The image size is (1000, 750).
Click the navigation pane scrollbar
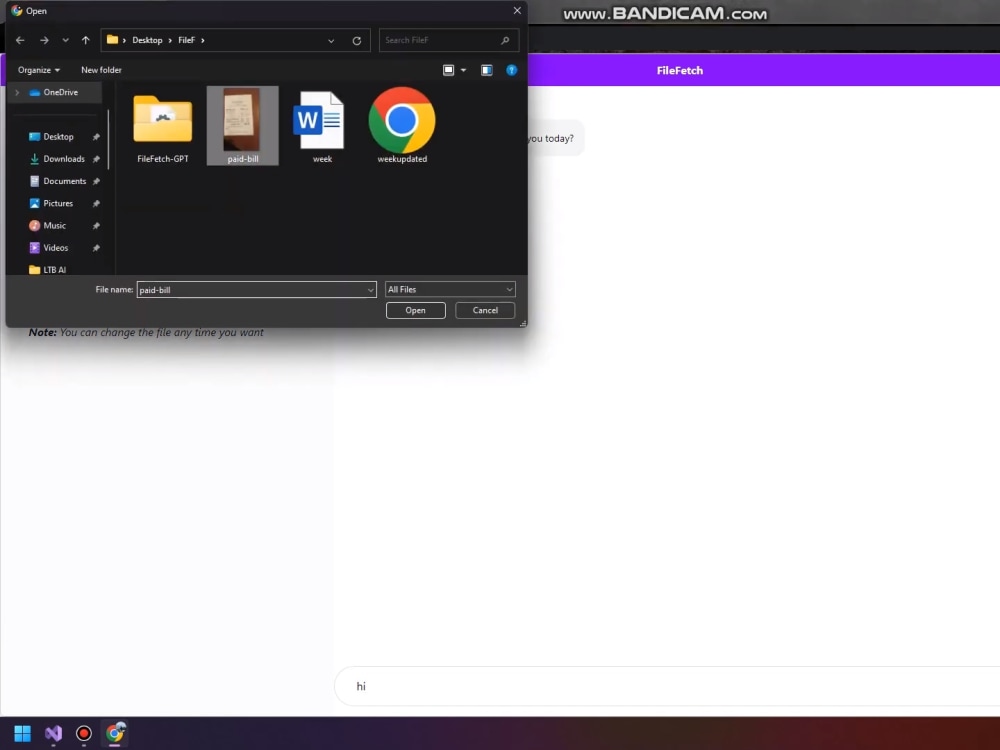[x=108, y=139]
